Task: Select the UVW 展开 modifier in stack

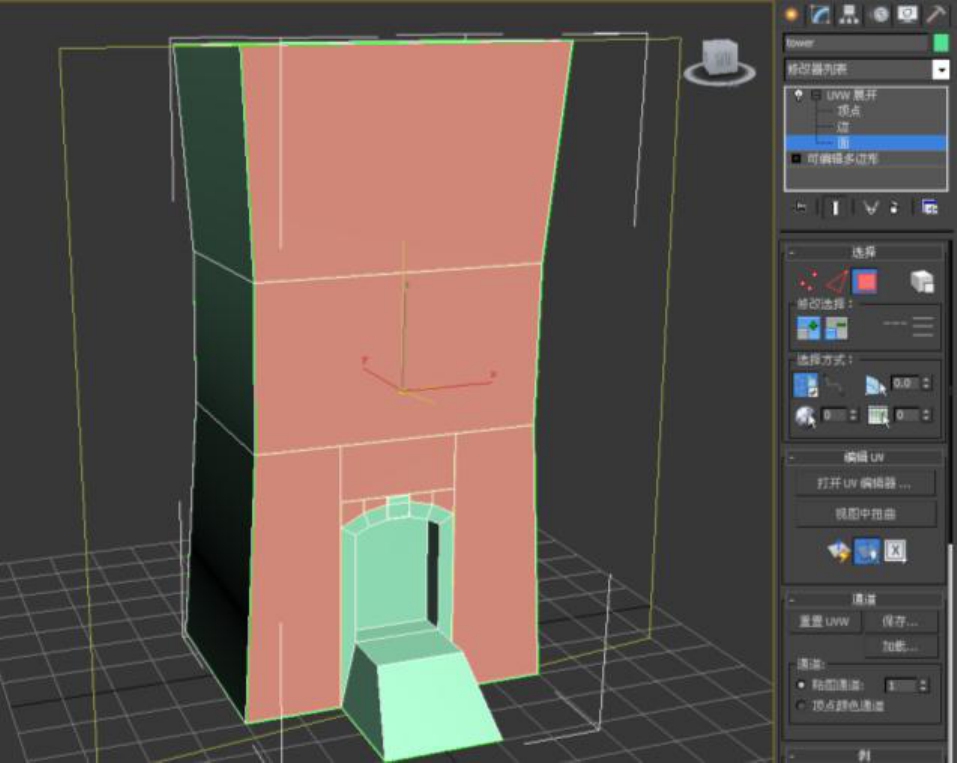Action: click(x=851, y=96)
